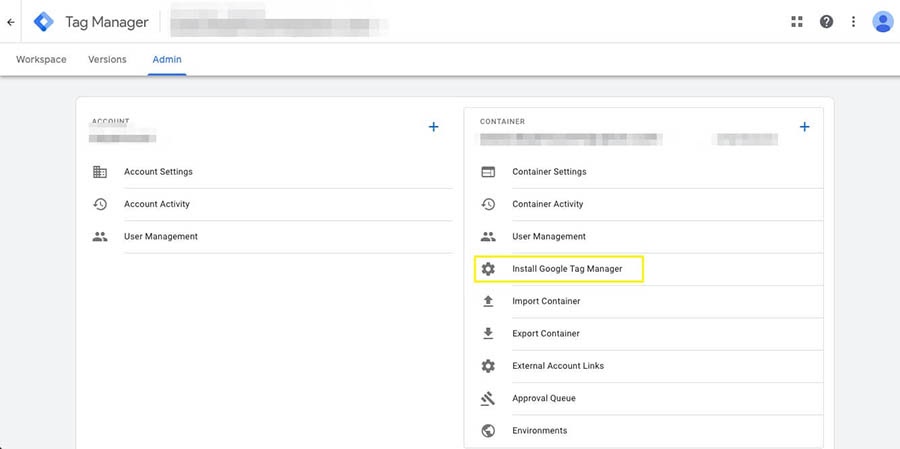Click the Tag Manager title text
The width and height of the screenshot is (900, 449).
[107, 22]
